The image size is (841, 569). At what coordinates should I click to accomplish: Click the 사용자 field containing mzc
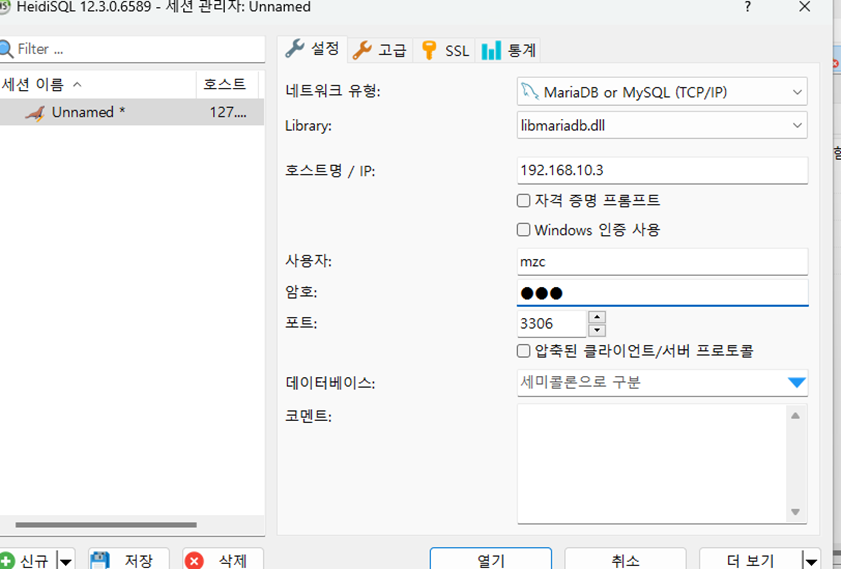662,262
